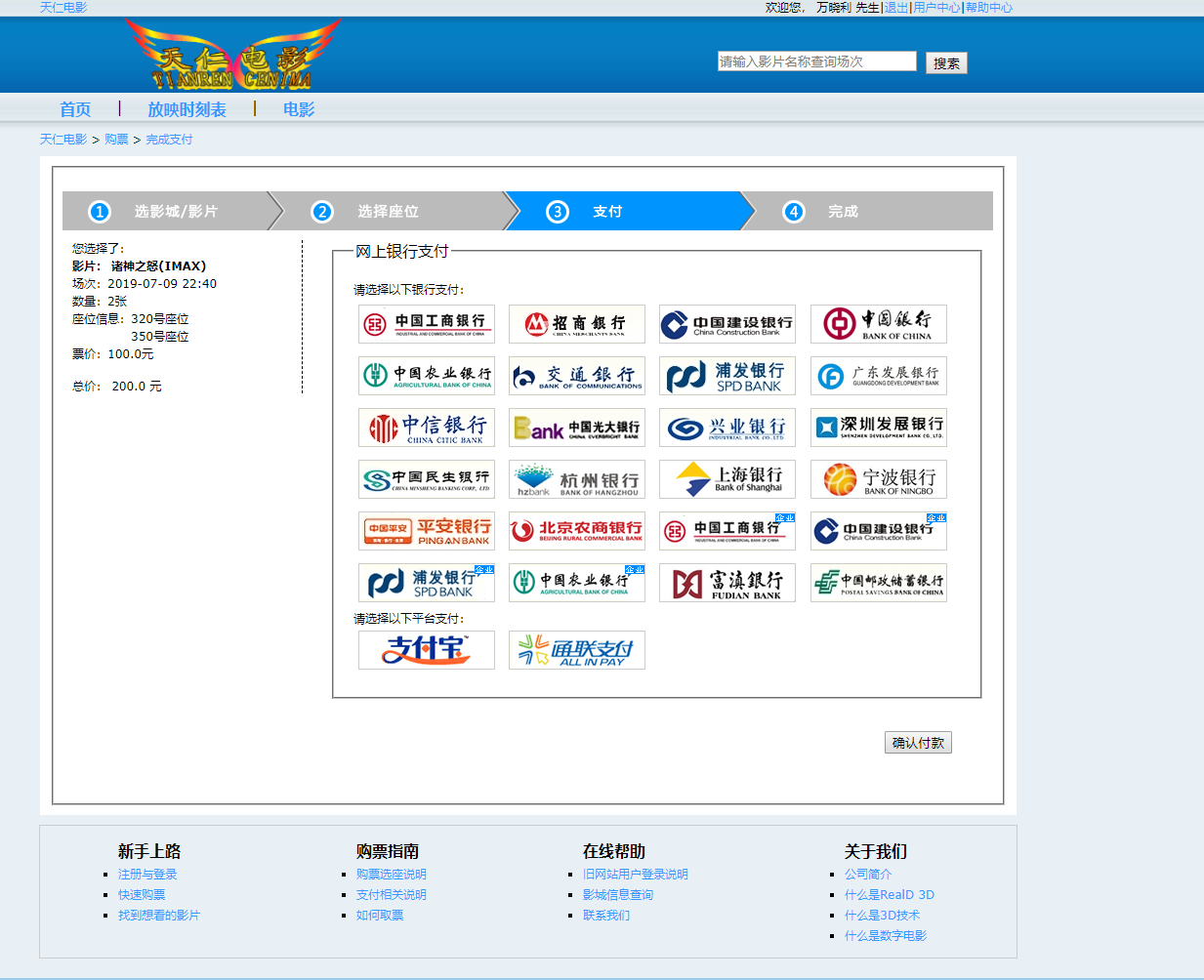Click the 确认付款 confirm payment button
This screenshot has width=1204, height=980.
pos(917,742)
